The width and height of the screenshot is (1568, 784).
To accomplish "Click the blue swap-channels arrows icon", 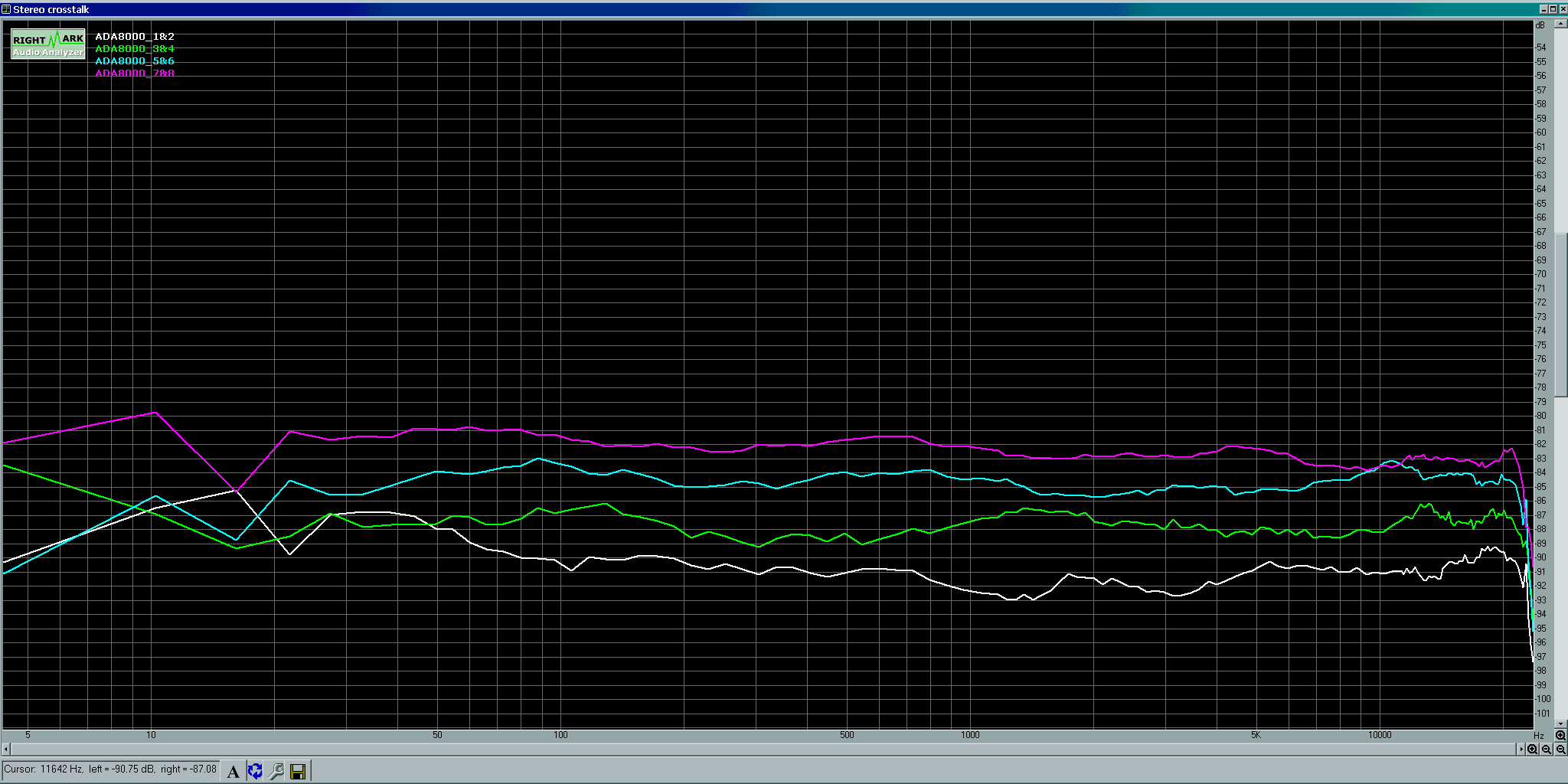I will click(255, 771).
